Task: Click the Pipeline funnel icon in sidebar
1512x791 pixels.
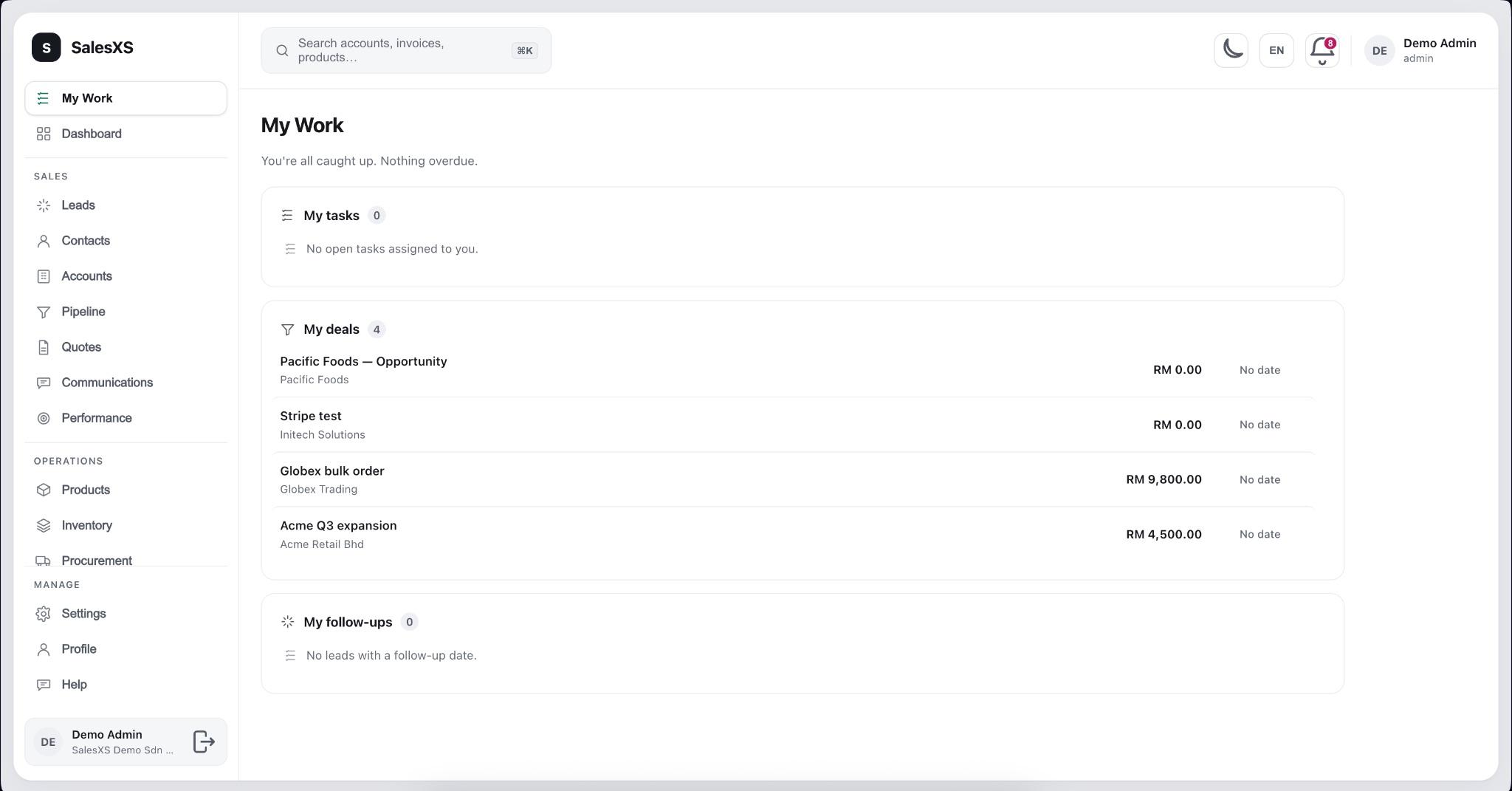Action: 44,312
